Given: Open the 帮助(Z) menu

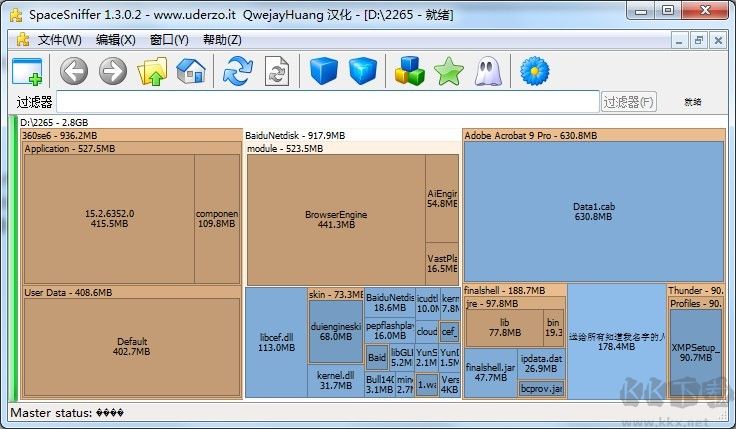Looking at the screenshot, I should (x=222, y=40).
